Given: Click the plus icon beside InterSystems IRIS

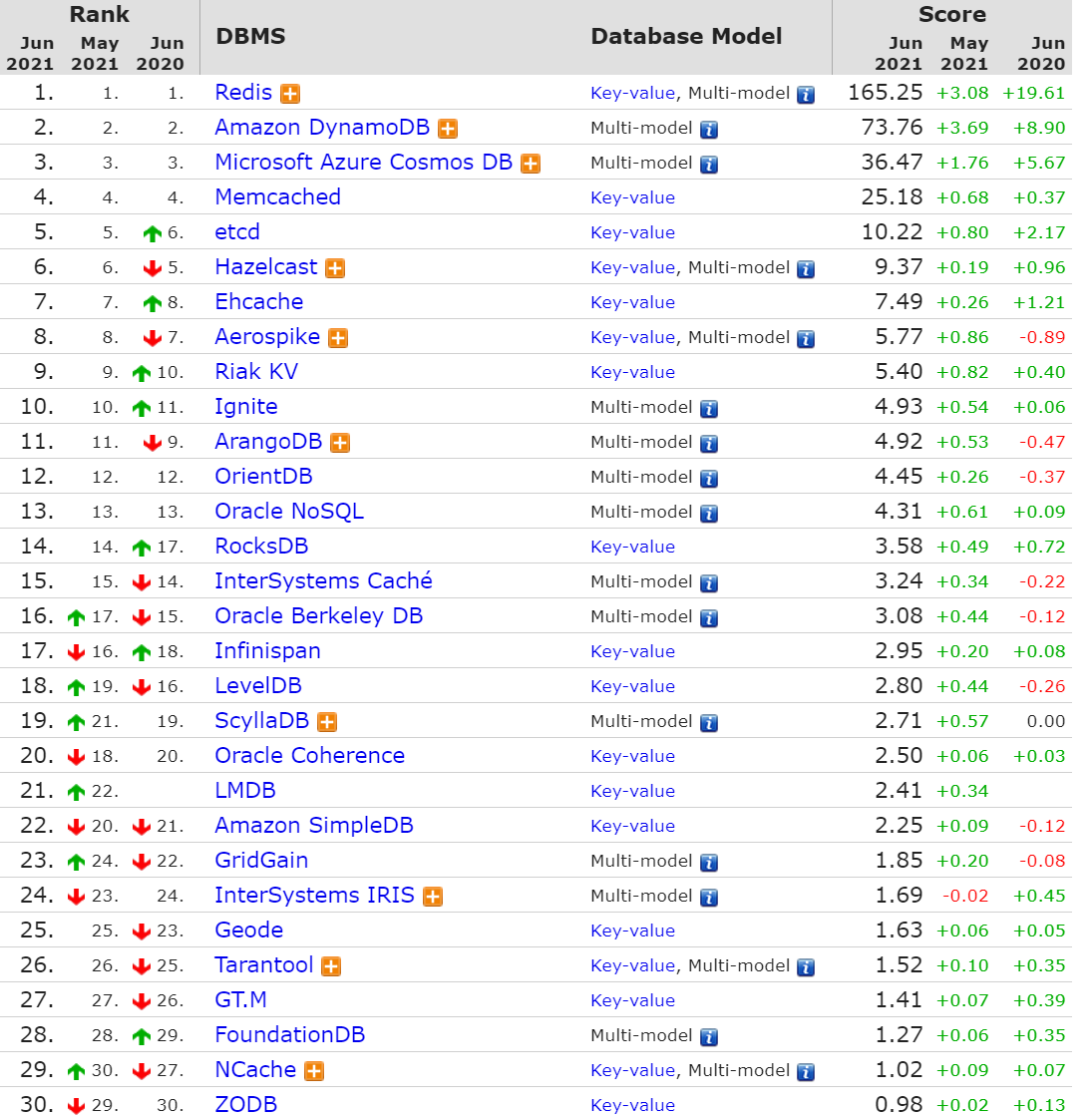Looking at the screenshot, I should pyautogui.click(x=433, y=898).
